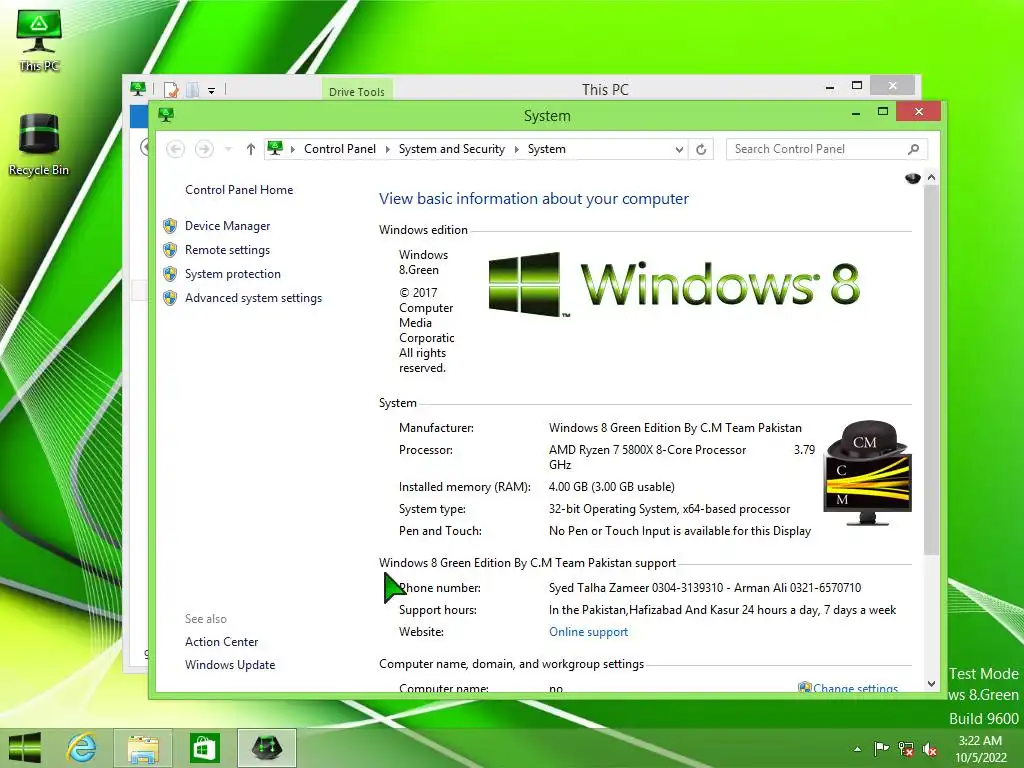The width and height of the screenshot is (1024, 768).
Task: Open Advanced system settings link
Action: [253, 298]
